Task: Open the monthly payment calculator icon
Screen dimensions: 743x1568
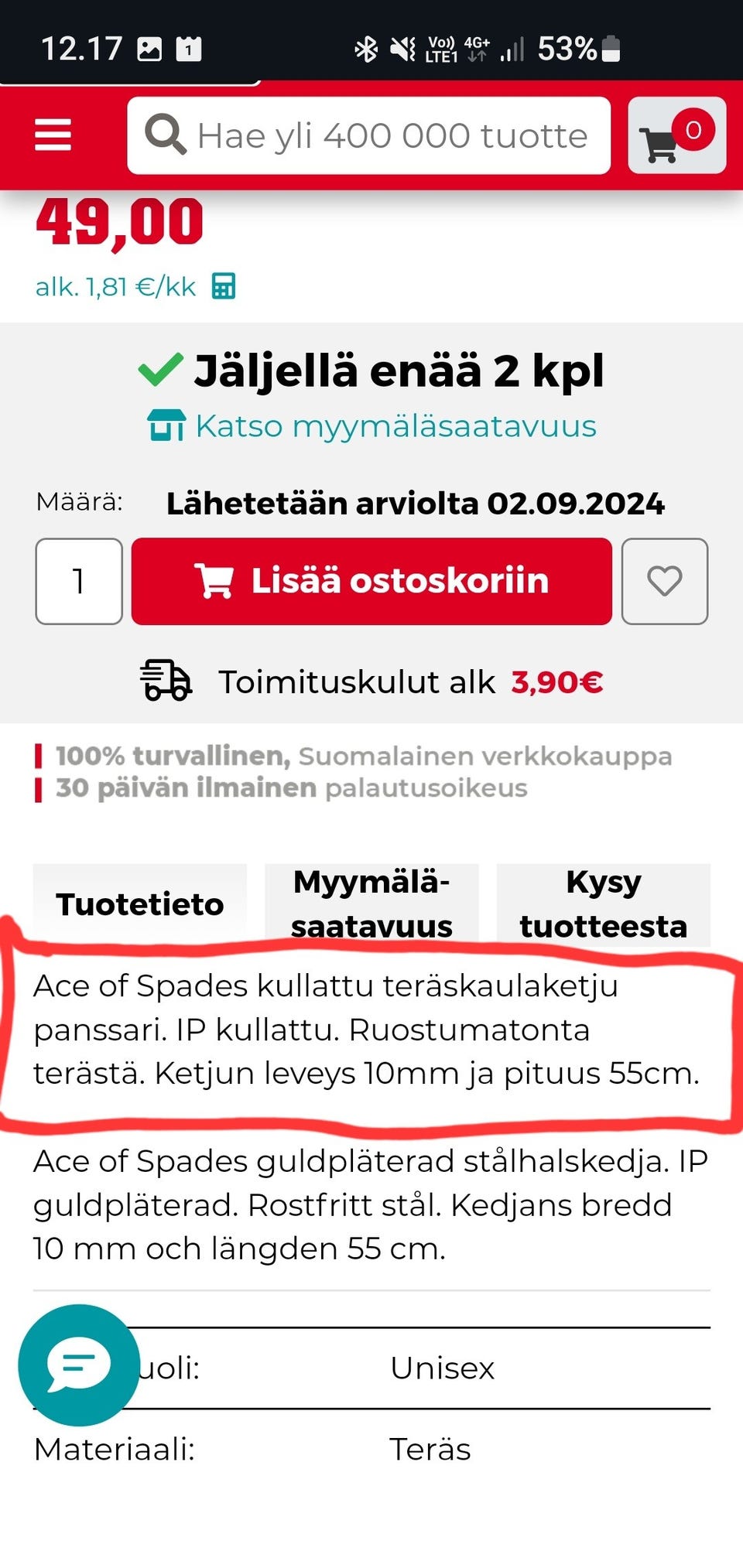Action: pos(224,287)
